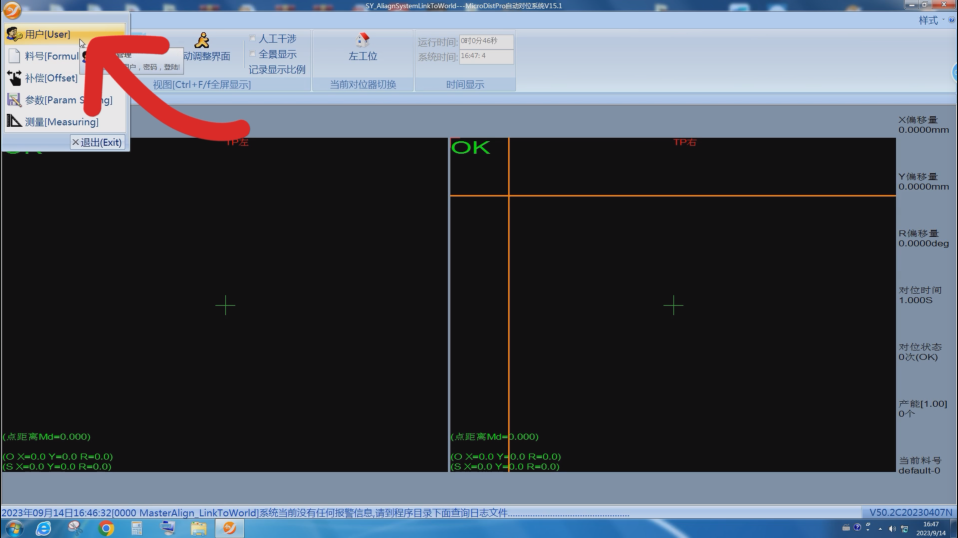Launch Google Chrome from the taskbar
The width and height of the screenshot is (958, 538).
click(106, 528)
